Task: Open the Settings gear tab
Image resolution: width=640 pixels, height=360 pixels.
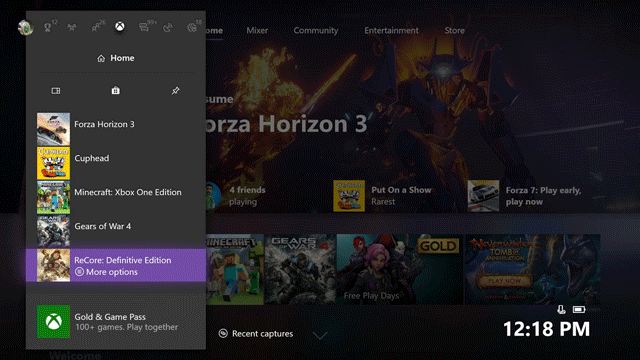Action: click(192, 27)
